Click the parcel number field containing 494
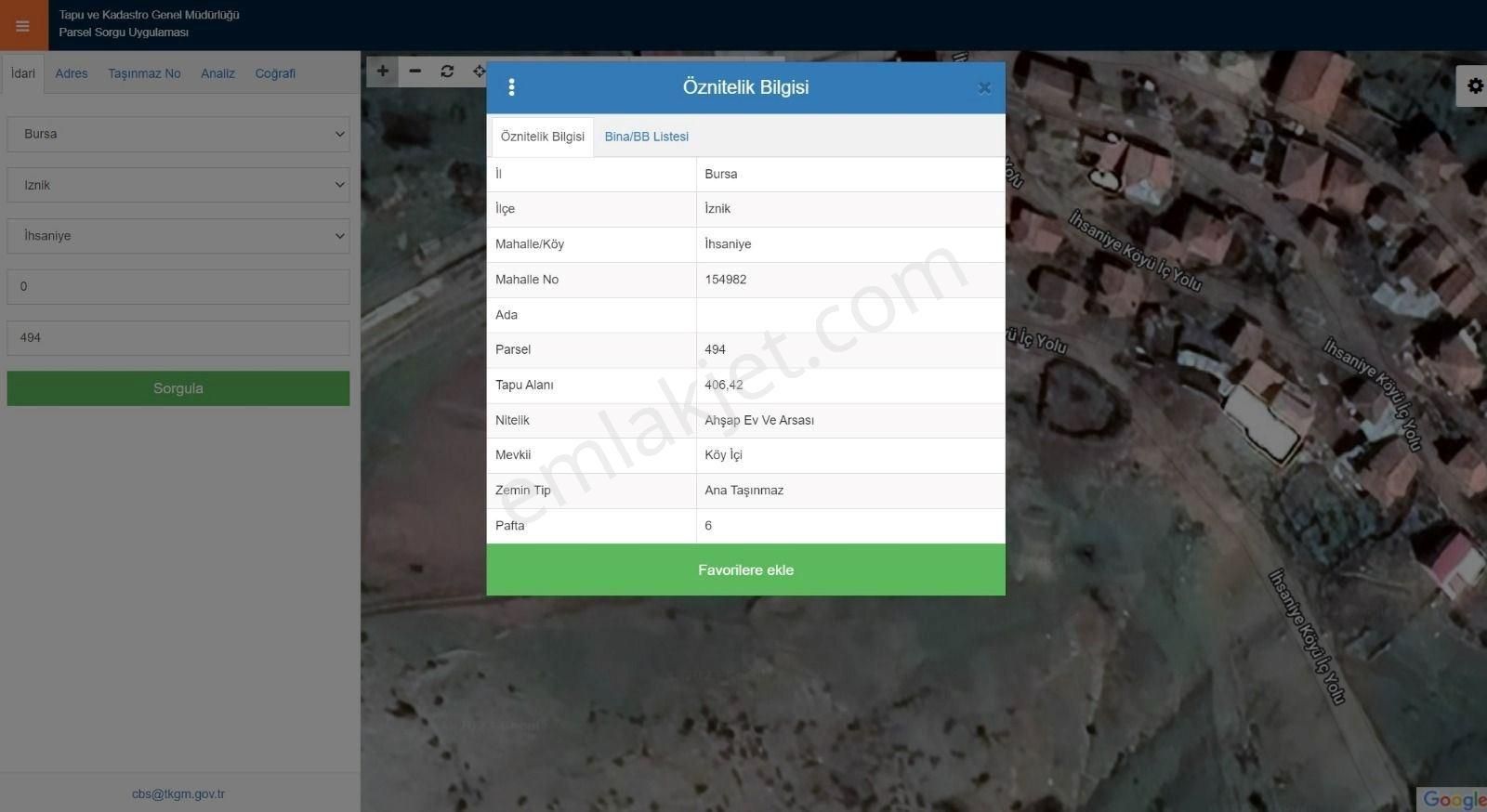This screenshot has height=812, width=1487. click(178, 338)
